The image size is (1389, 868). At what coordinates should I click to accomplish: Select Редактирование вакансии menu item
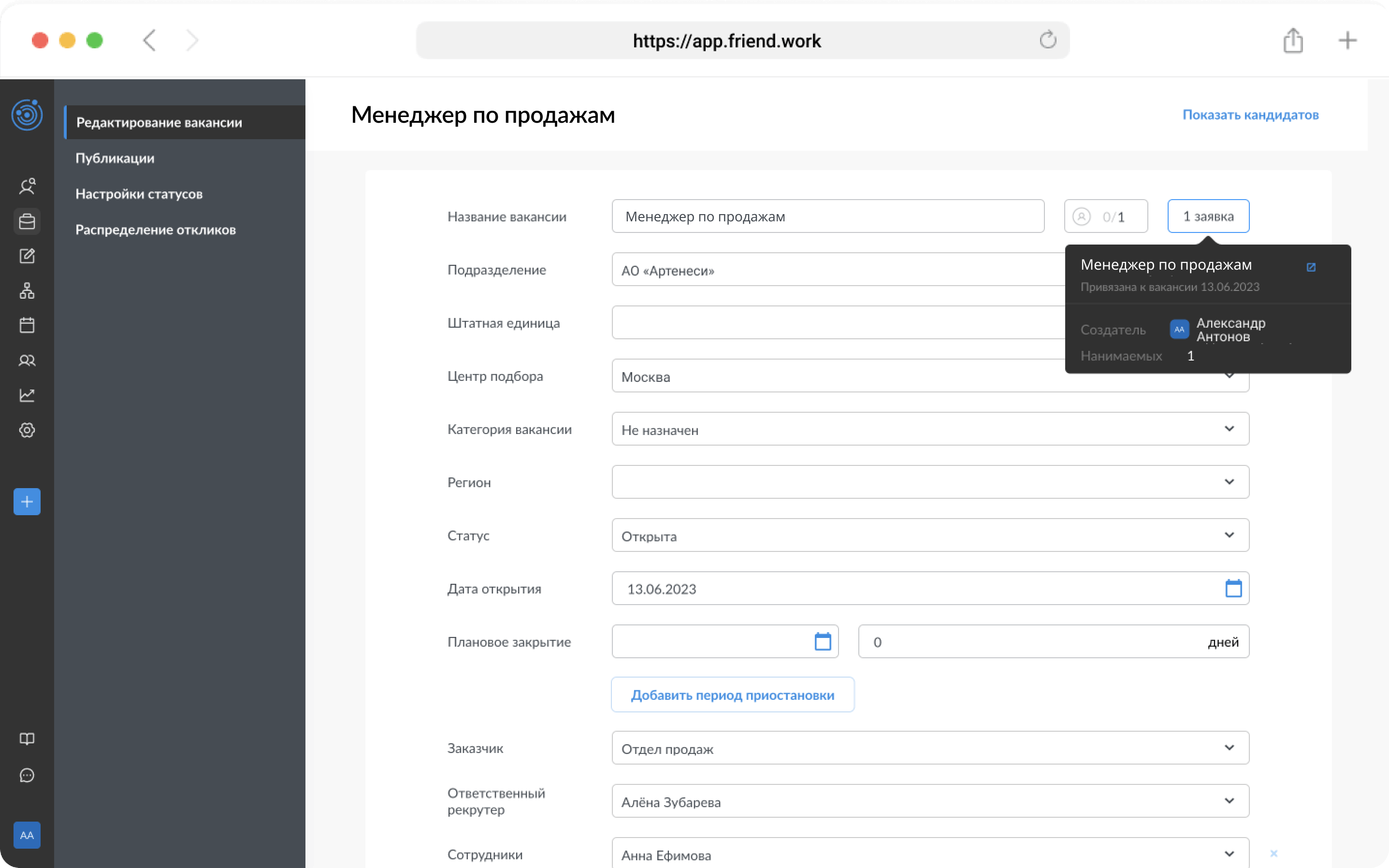[x=185, y=122]
